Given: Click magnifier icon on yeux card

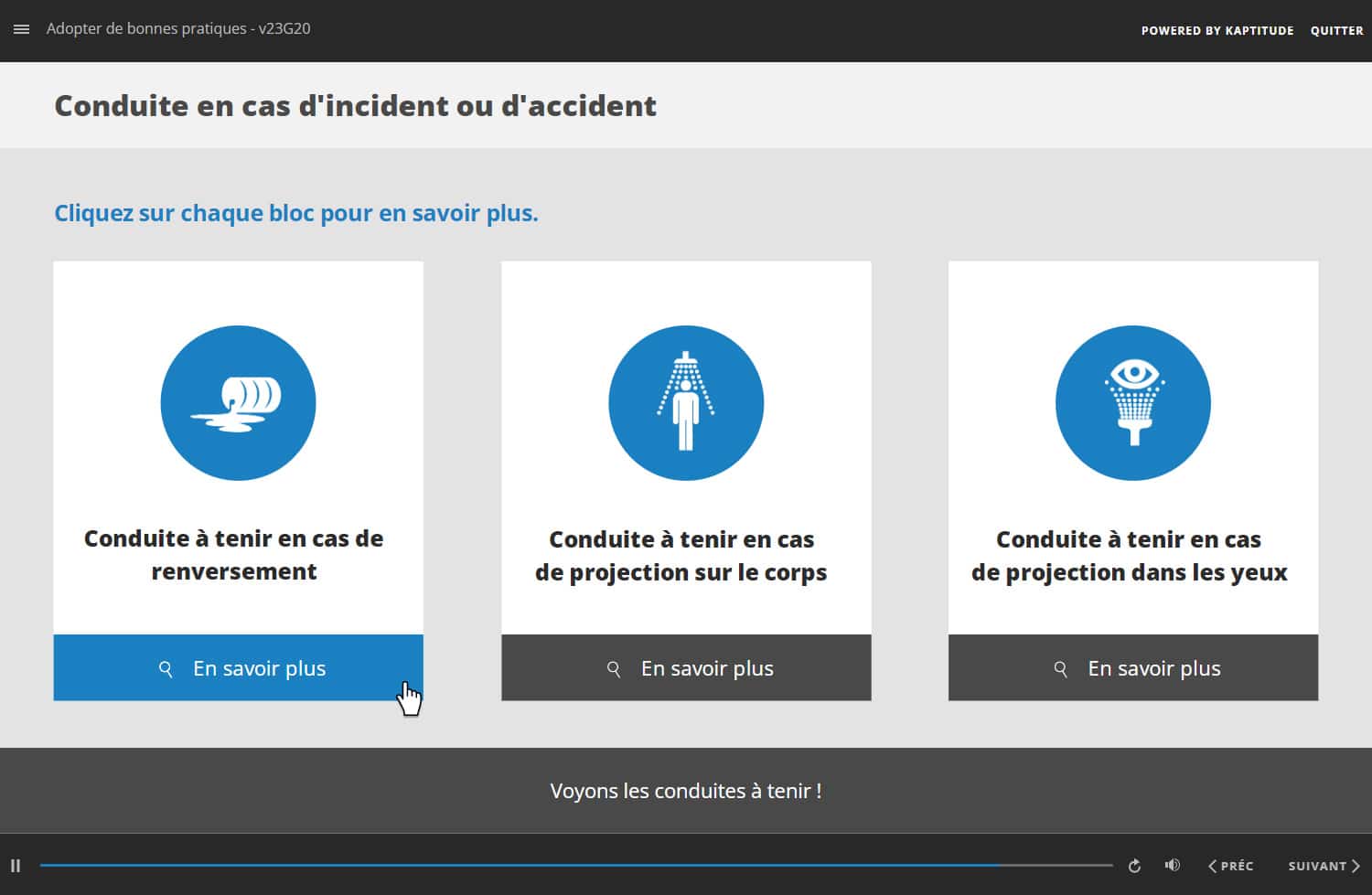Looking at the screenshot, I should tap(1060, 669).
